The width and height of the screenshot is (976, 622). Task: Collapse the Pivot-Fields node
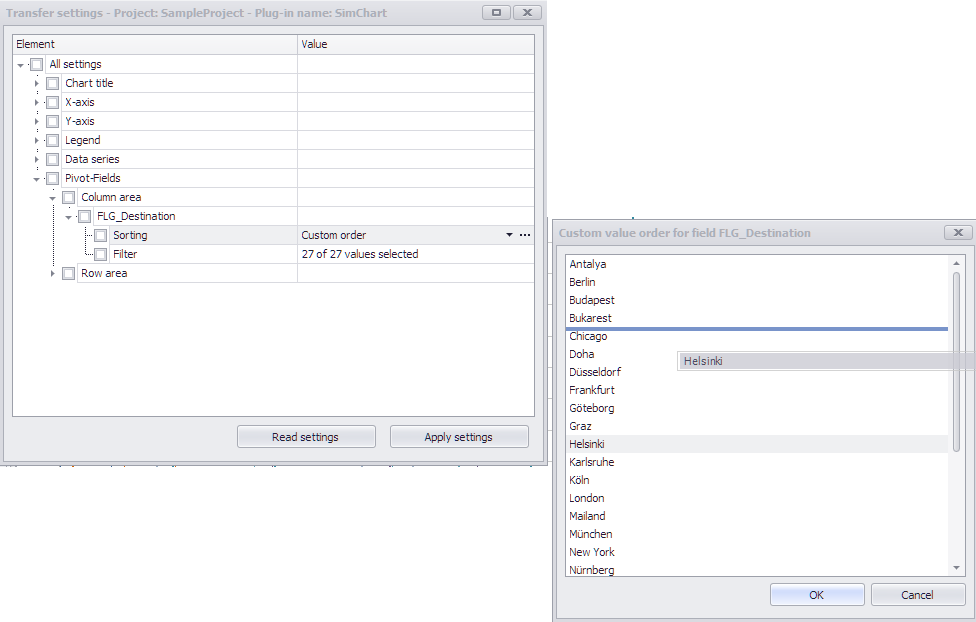36,179
